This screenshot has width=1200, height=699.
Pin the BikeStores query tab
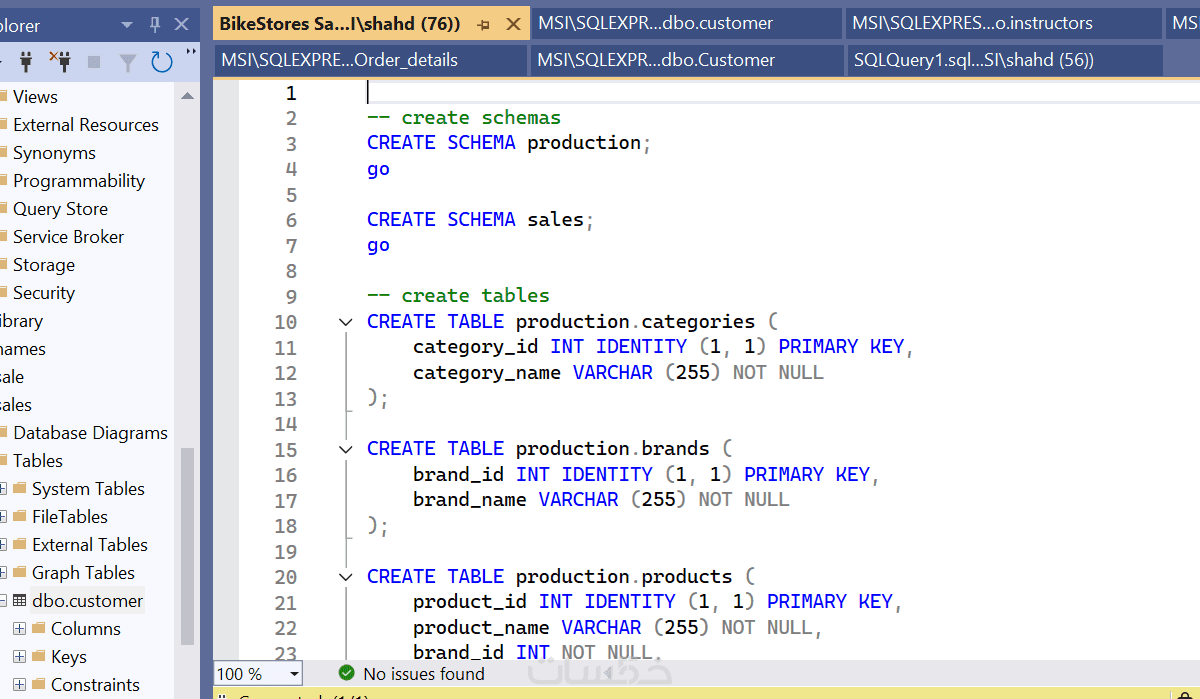pos(483,24)
